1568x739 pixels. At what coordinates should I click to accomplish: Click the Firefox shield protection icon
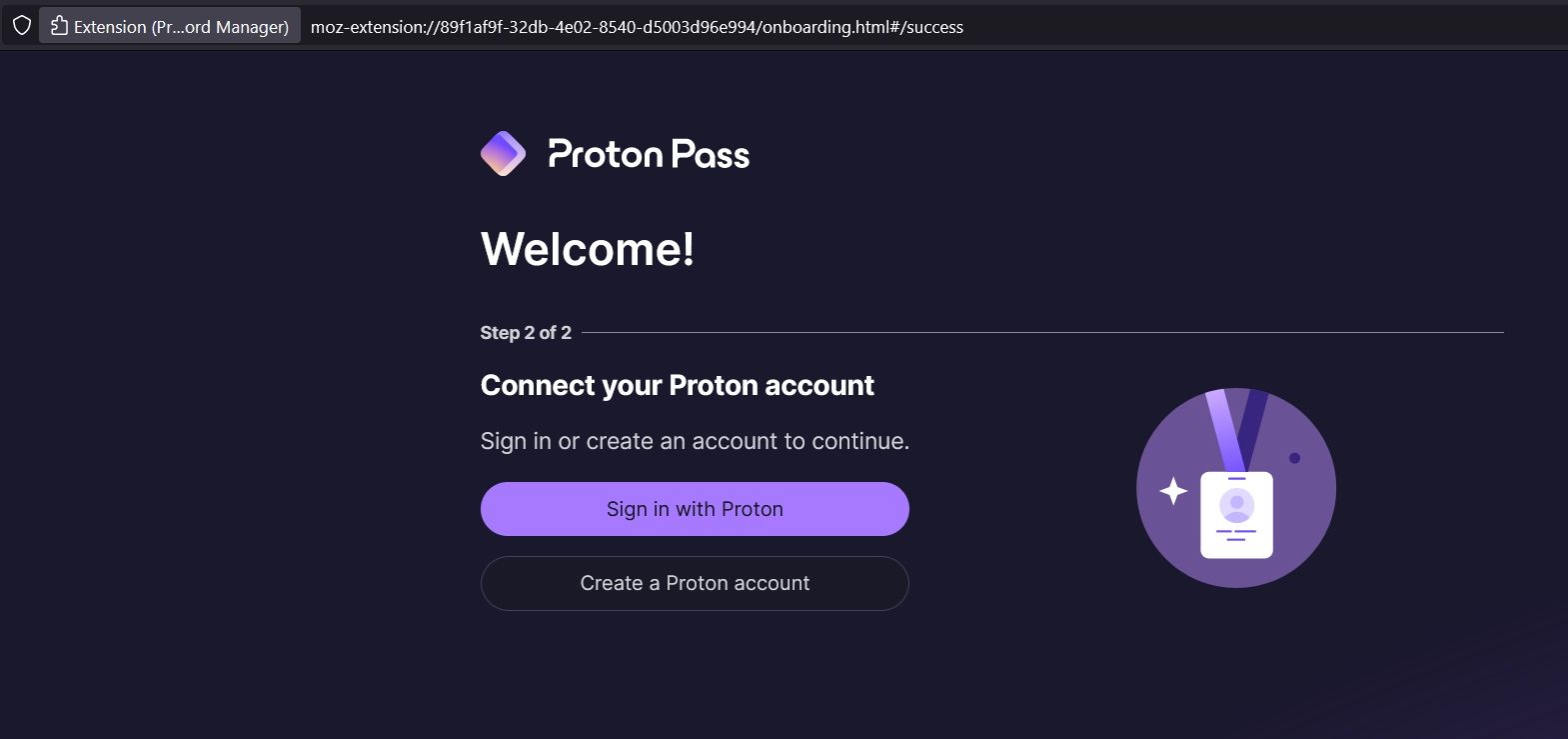(20, 26)
